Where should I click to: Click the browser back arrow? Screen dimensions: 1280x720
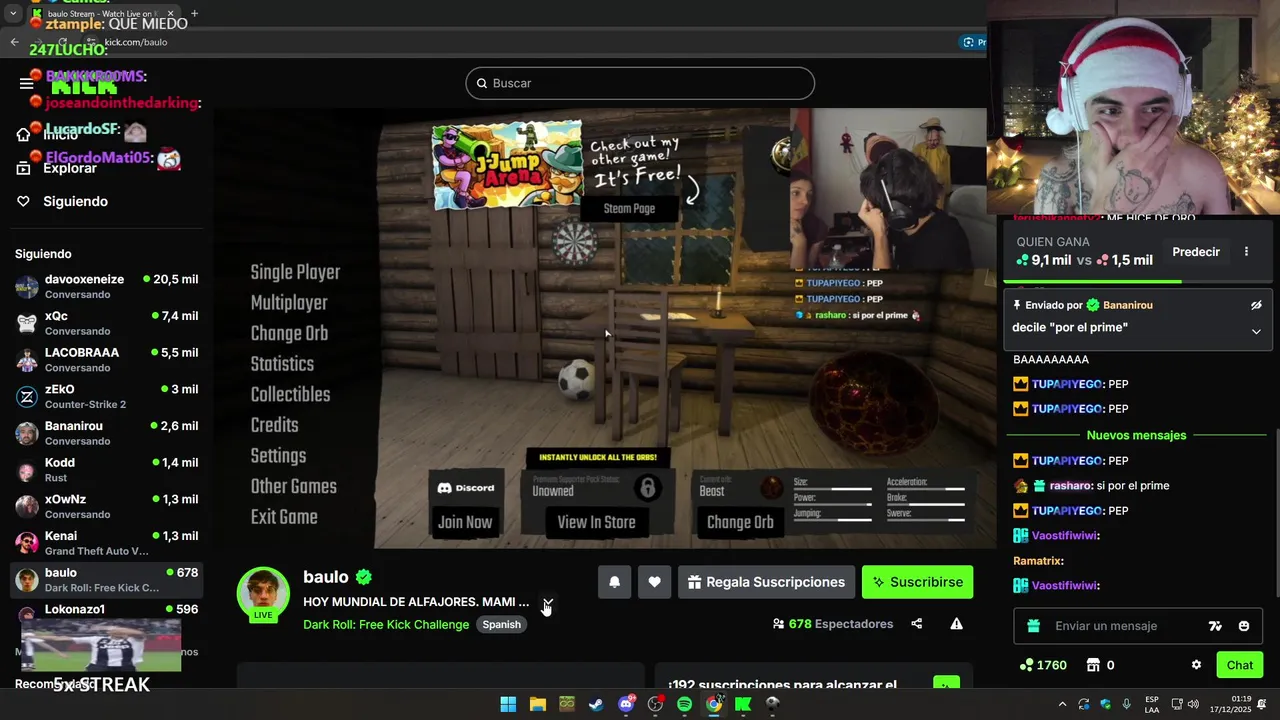(14, 42)
